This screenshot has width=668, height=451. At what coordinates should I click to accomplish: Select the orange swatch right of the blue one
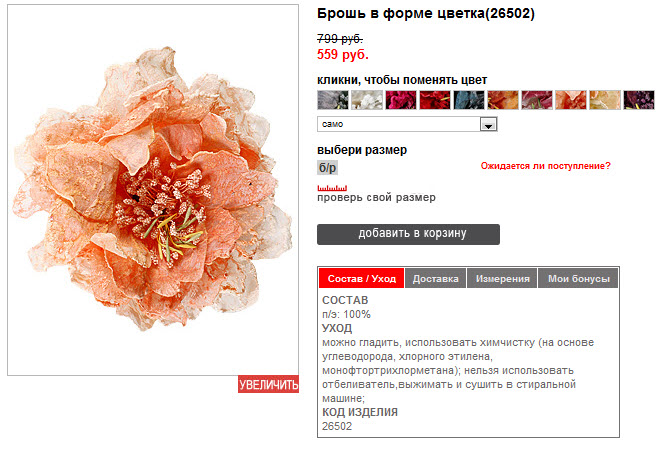click(x=502, y=100)
